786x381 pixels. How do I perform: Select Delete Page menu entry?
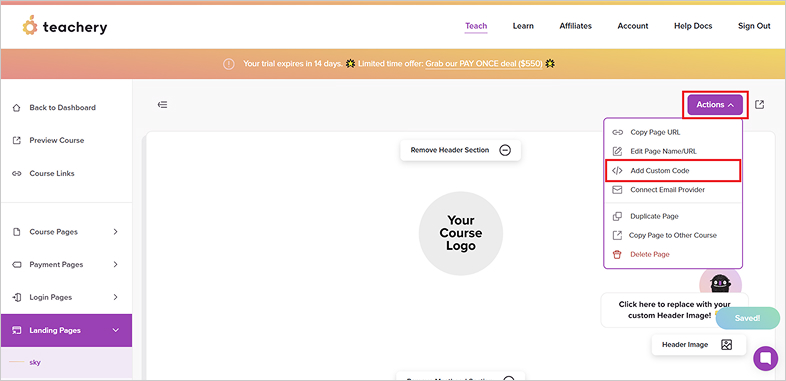673,255
